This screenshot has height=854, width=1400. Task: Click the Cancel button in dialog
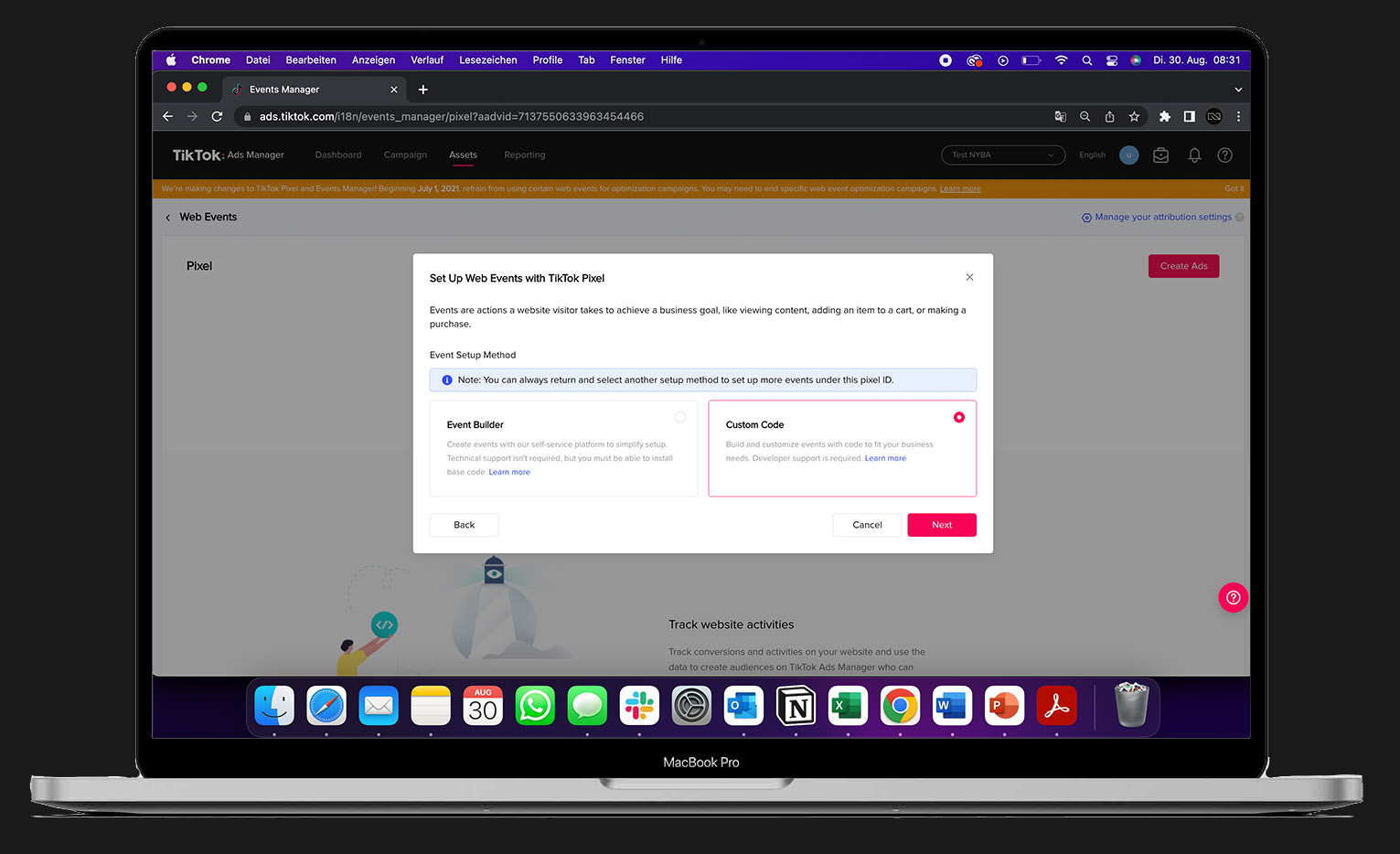867,525
